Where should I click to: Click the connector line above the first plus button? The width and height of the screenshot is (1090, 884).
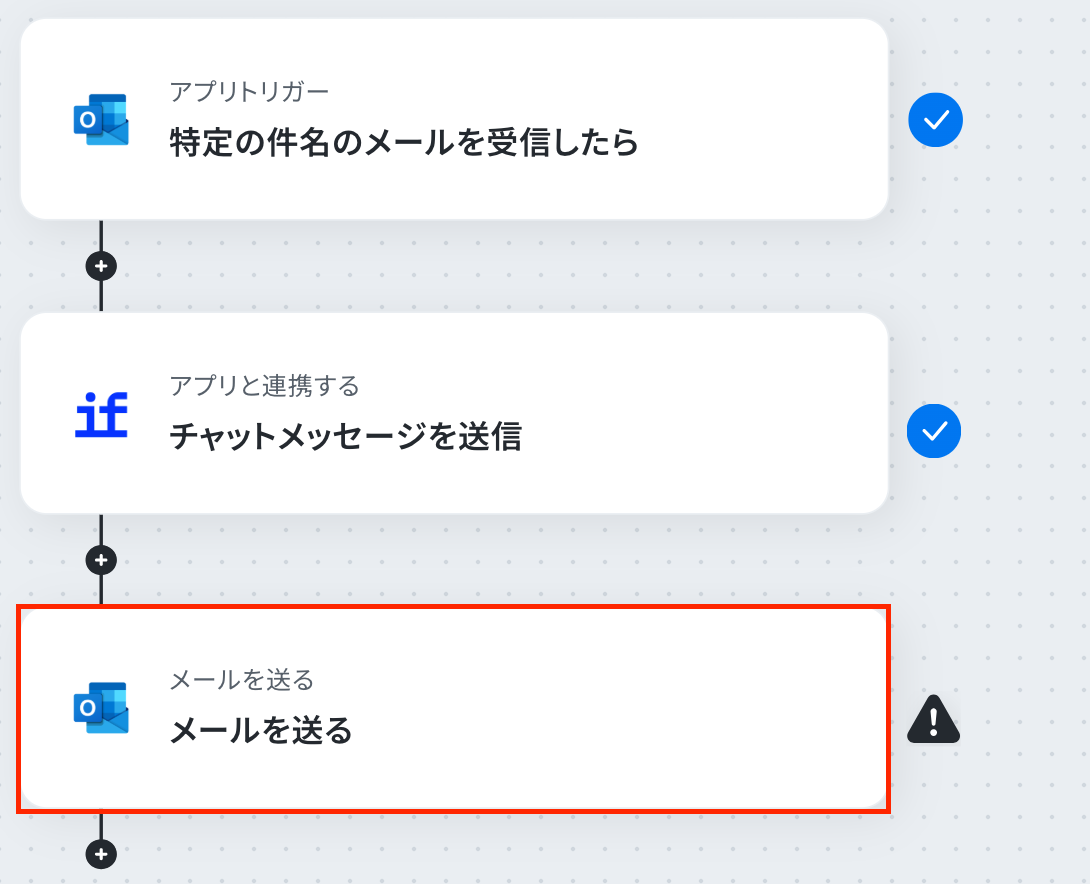tap(101, 236)
